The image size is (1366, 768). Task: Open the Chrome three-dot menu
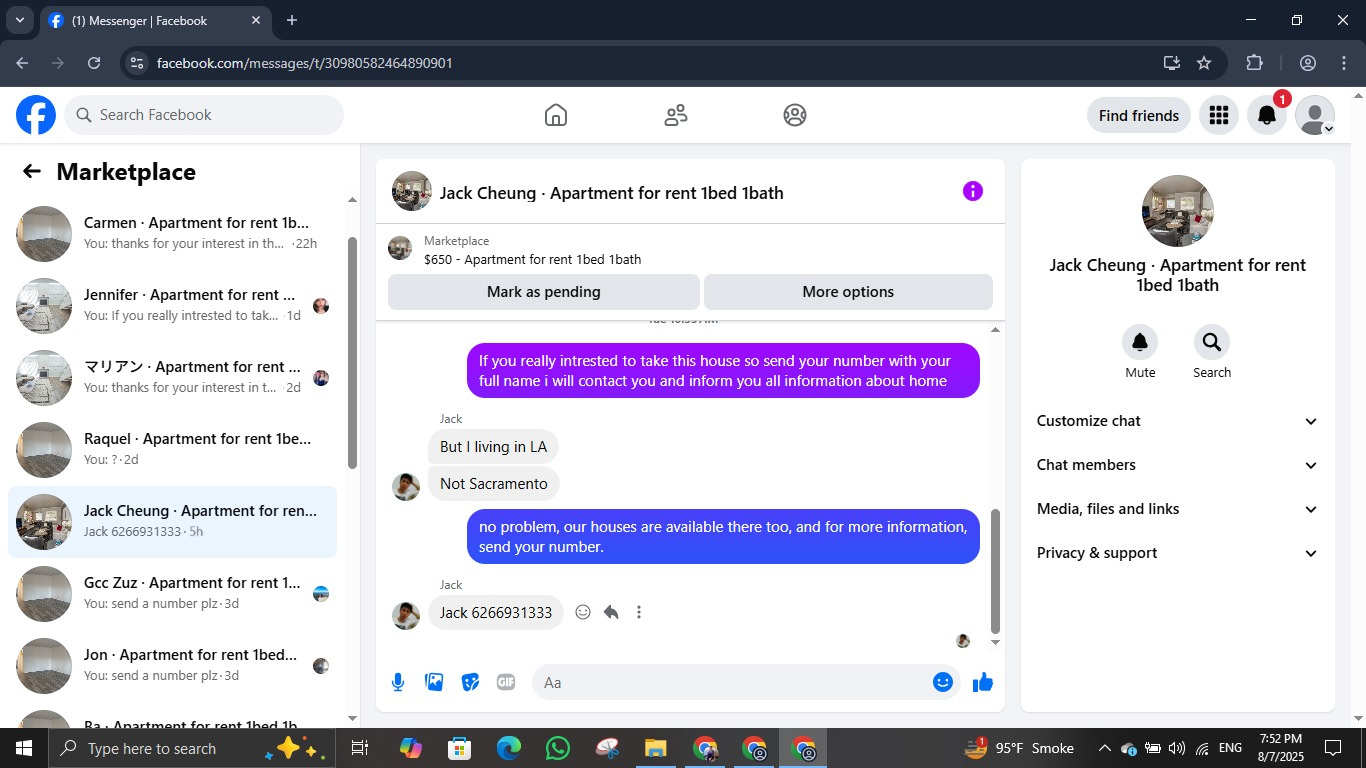coord(1344,63)
